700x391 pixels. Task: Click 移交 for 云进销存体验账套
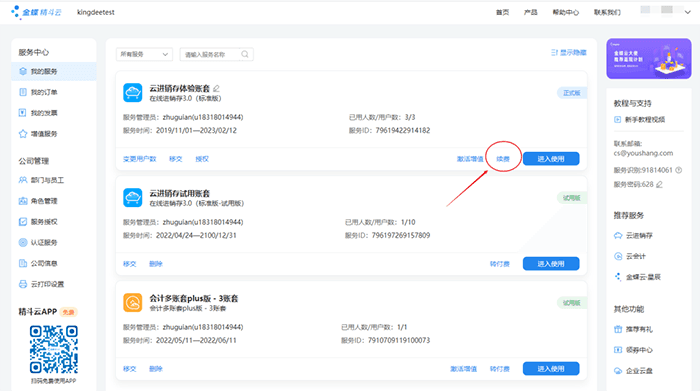[176, 159]
